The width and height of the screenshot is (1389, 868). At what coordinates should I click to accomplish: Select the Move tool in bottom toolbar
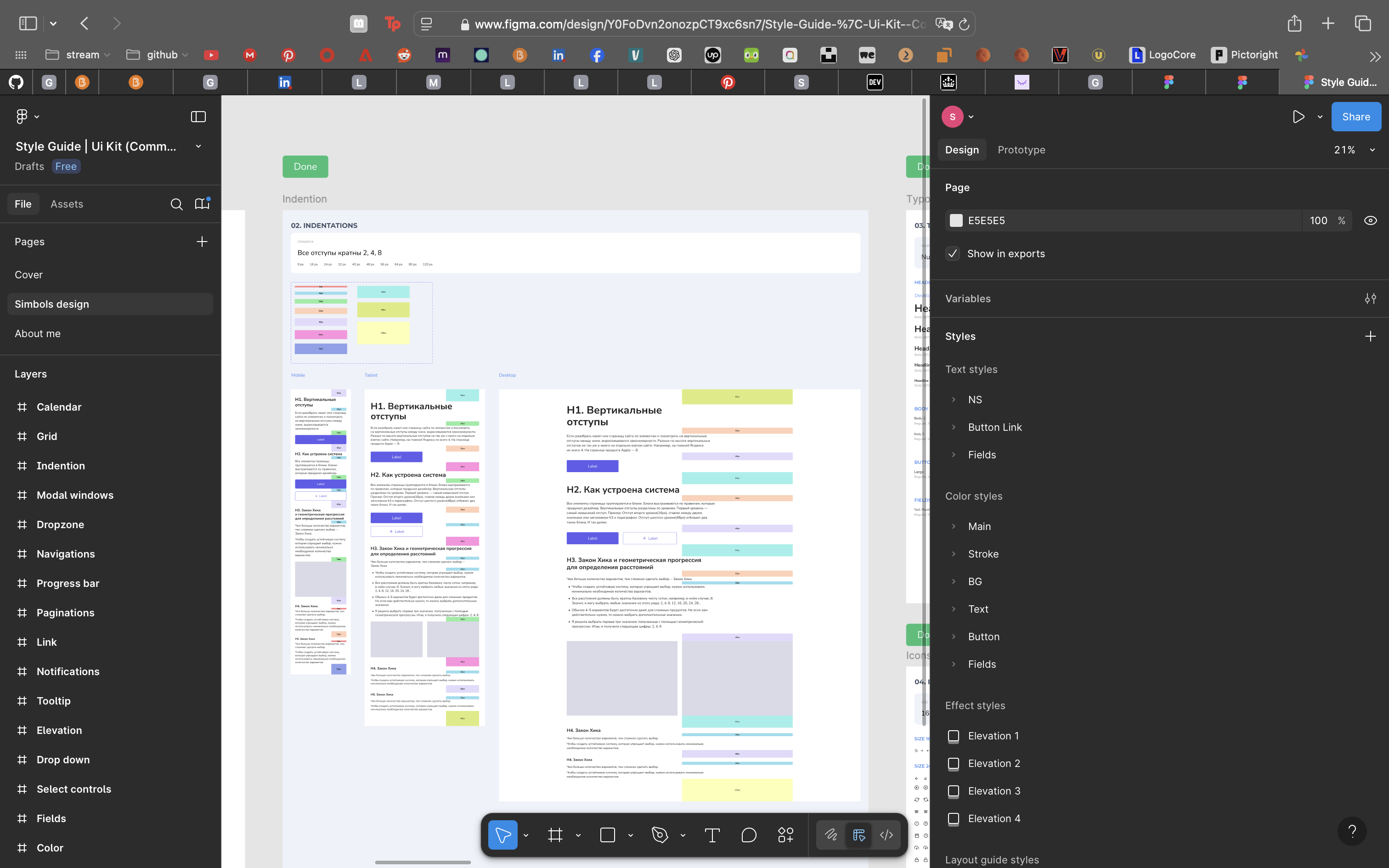click(x=503, y=835)
